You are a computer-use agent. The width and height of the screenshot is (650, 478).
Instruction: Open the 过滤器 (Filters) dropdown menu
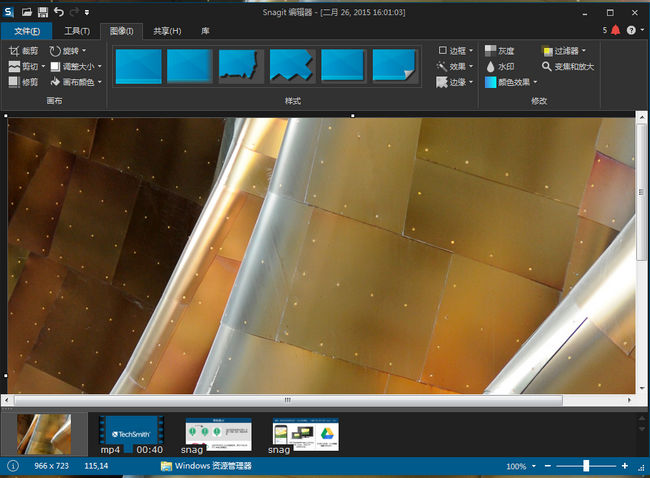566,50
